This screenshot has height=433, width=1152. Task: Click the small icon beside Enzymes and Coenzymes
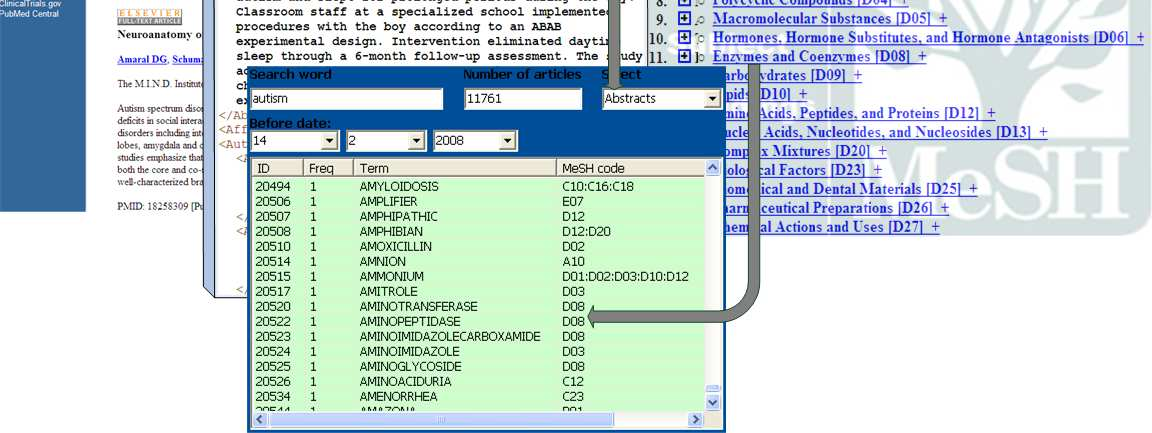point(702,57)
